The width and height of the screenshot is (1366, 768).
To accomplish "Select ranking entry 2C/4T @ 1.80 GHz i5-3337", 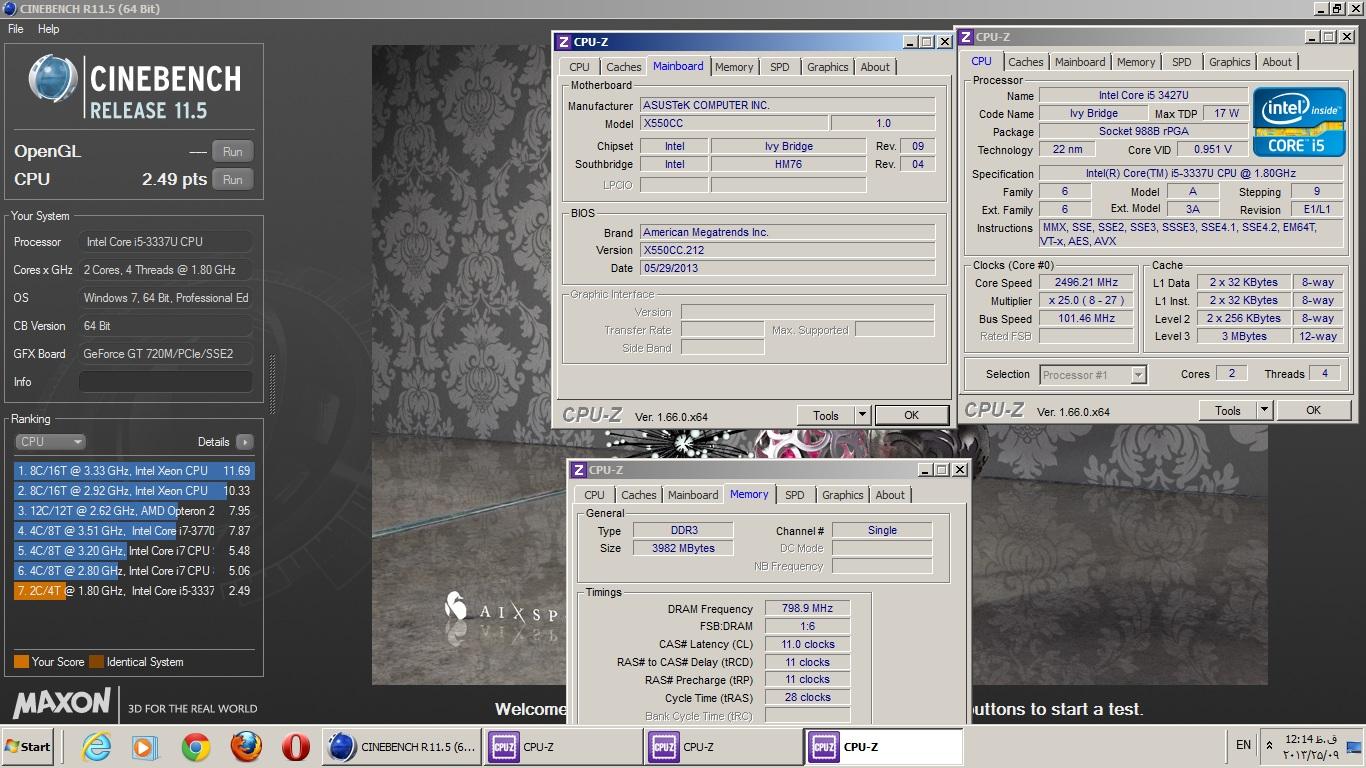I will (134, 591).
